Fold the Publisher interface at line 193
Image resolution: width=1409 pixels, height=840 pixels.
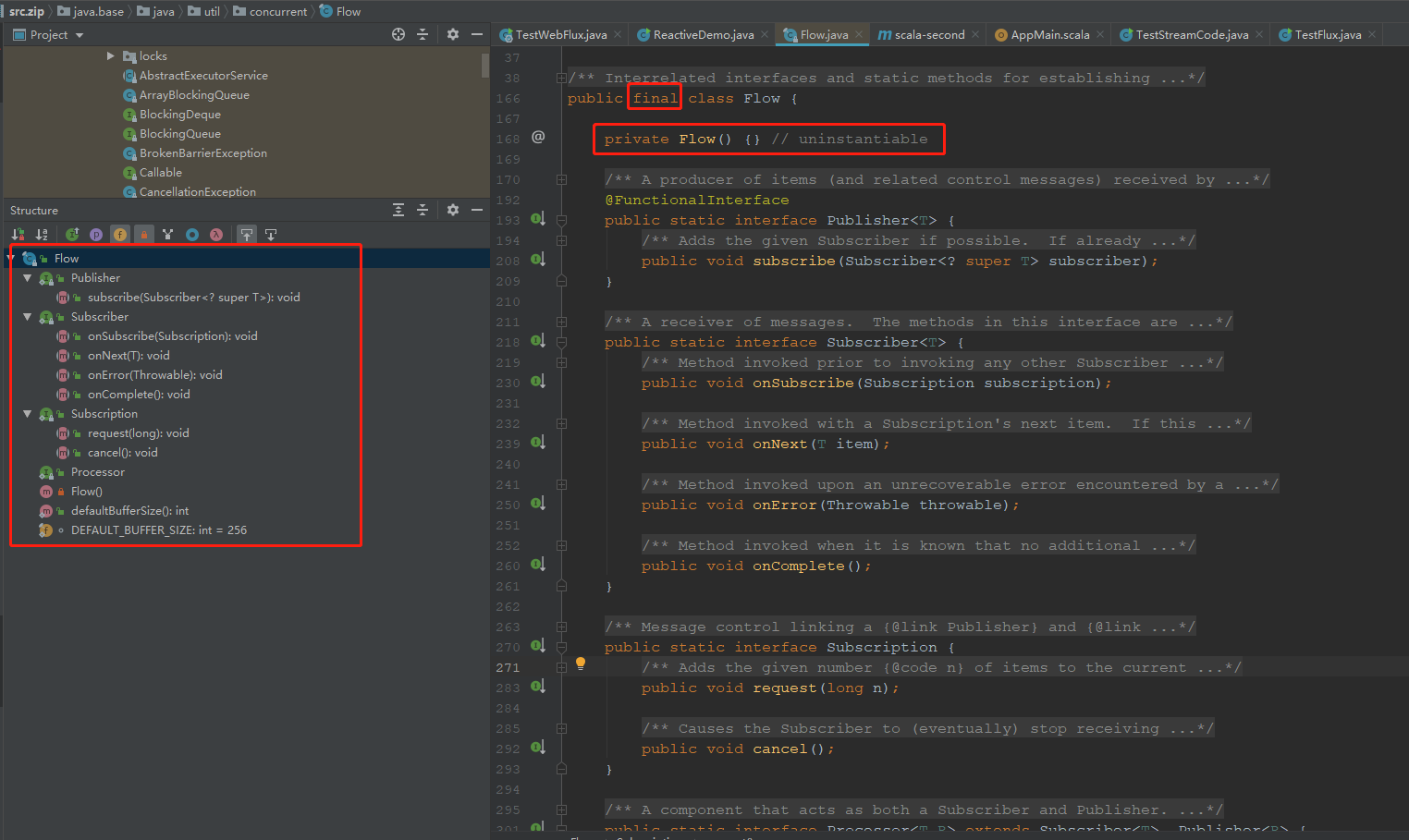(561, 220)
